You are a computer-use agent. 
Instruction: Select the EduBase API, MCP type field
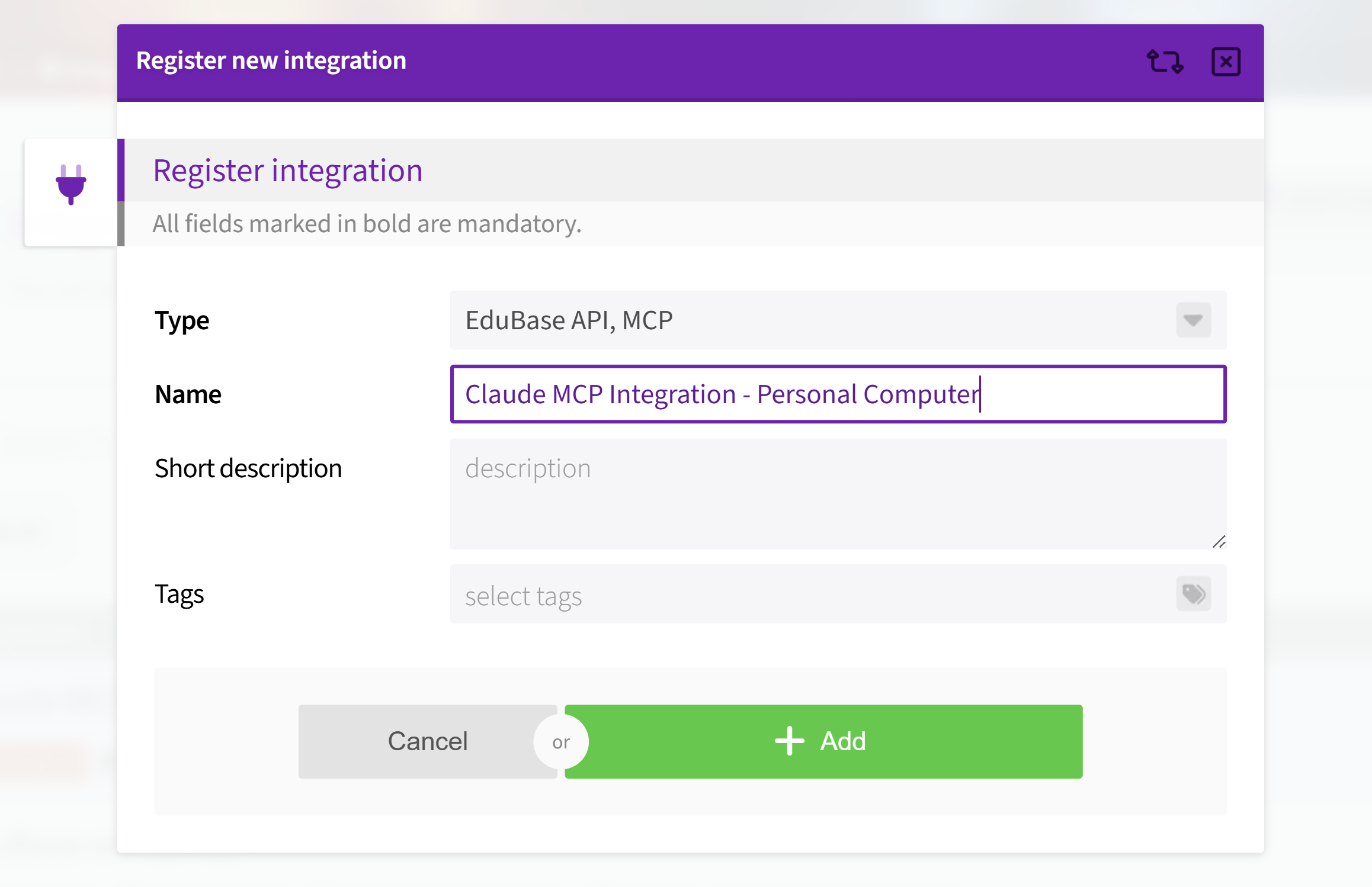coord(838,320)
